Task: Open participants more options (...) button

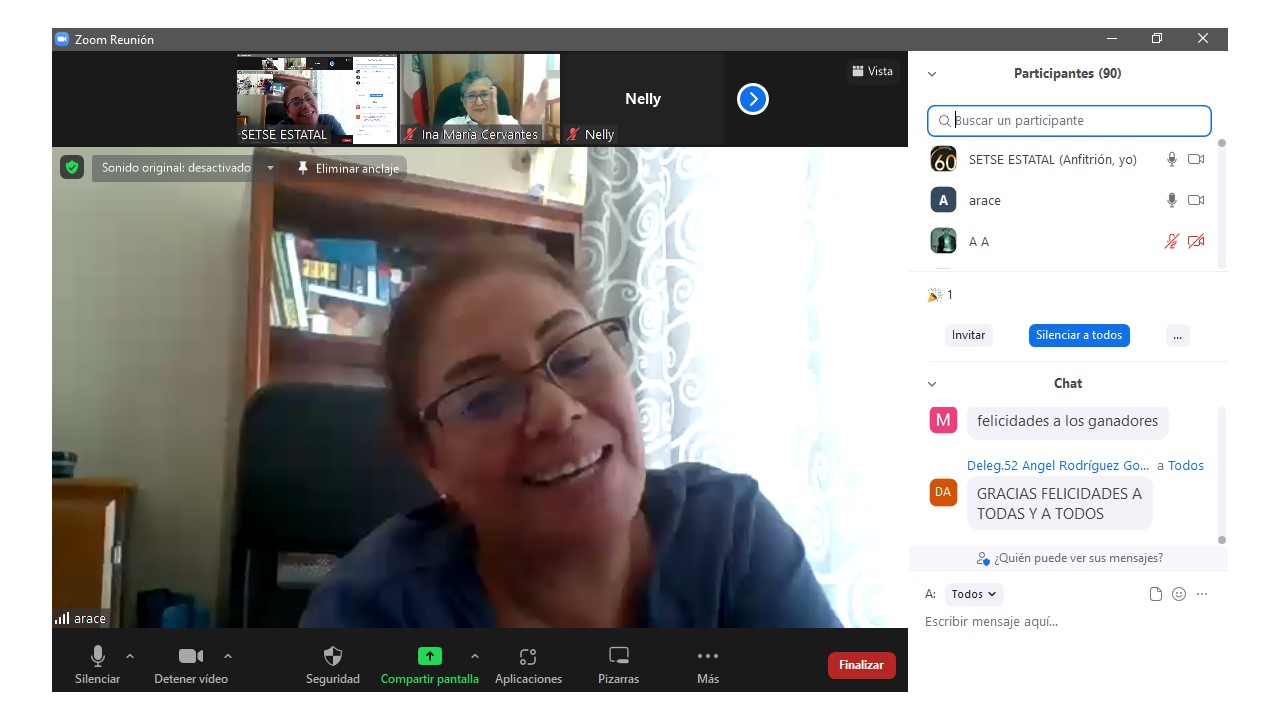Action: pyautogui.click(x=1177, y=335)
